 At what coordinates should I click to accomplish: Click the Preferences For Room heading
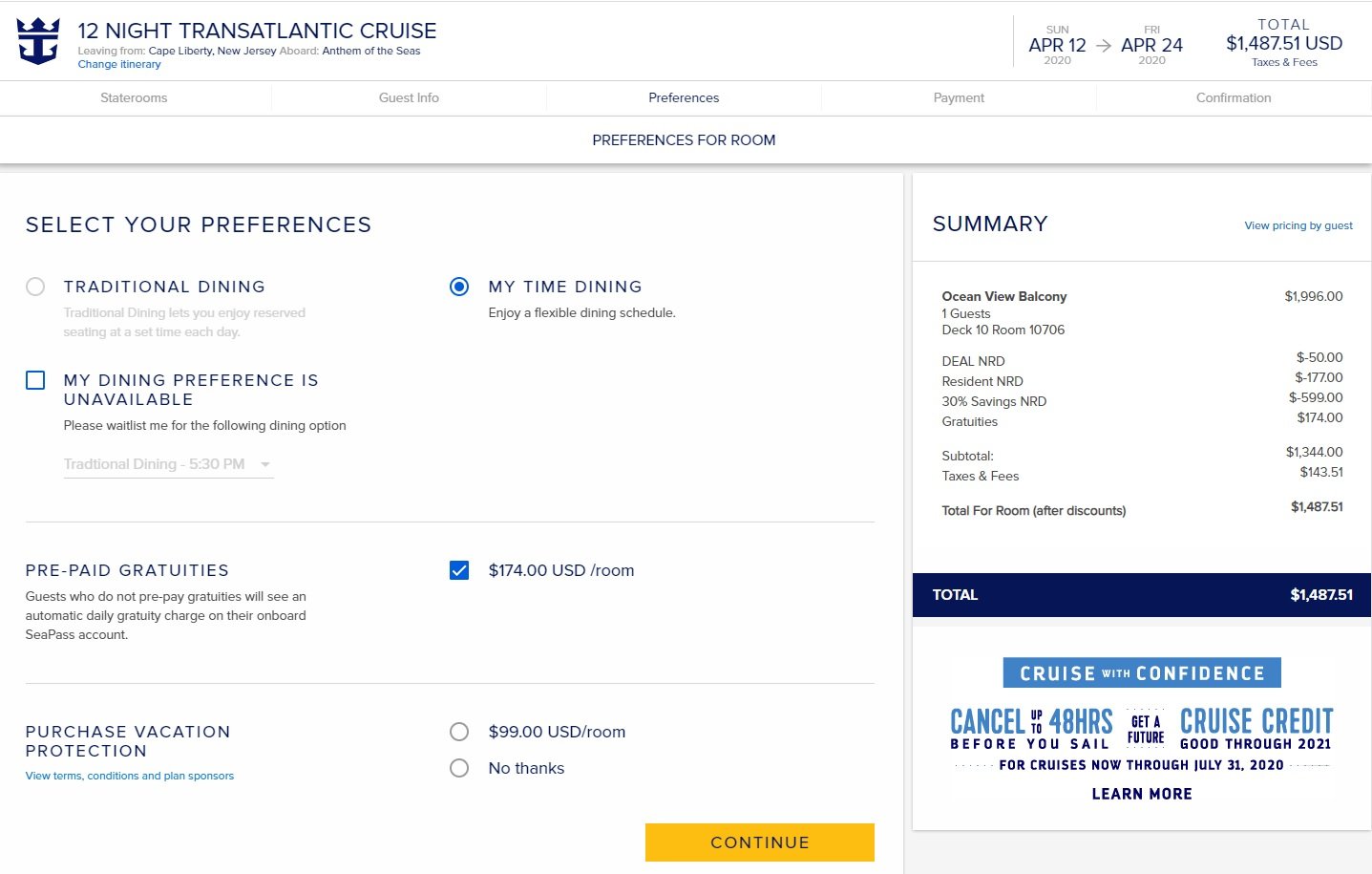[684, 140]
